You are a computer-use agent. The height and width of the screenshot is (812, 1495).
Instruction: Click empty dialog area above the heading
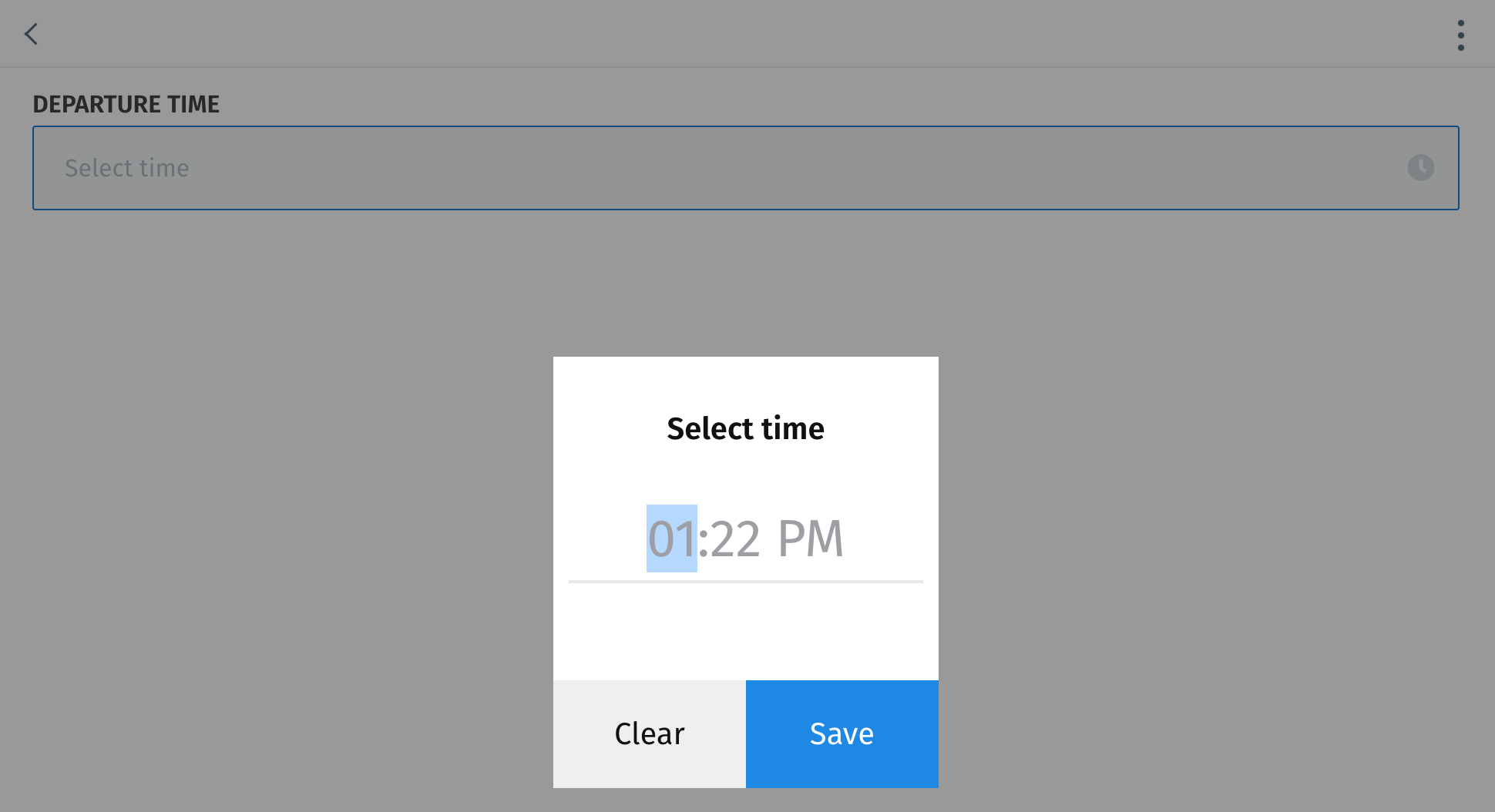pyautogui.click(x=745, y=380)
